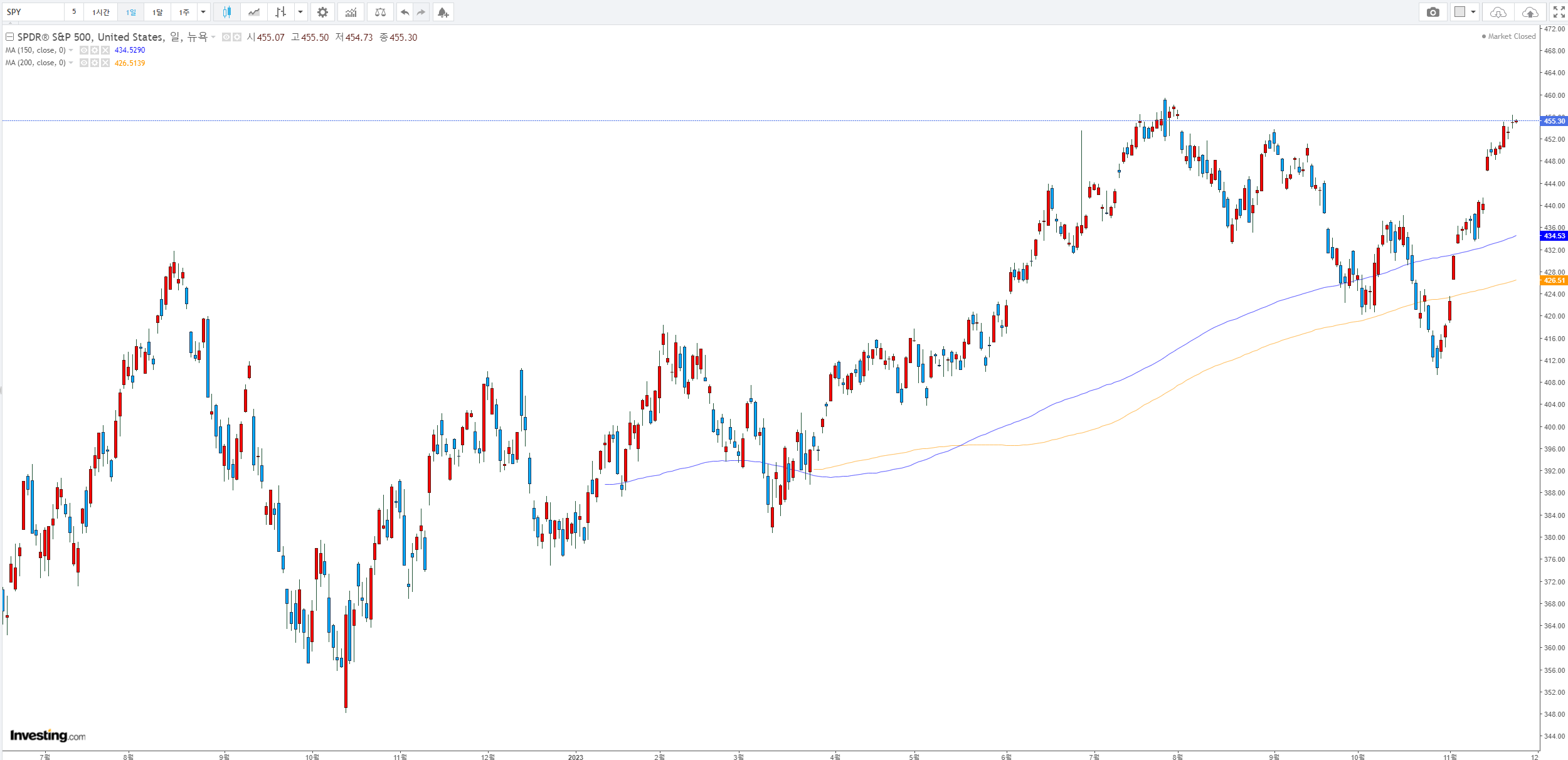The height and width of the screenshot is (760, 1568).
Task: Switch to the 1시간 timeframe
Action: pyautogui.click(x=100, y=12)
